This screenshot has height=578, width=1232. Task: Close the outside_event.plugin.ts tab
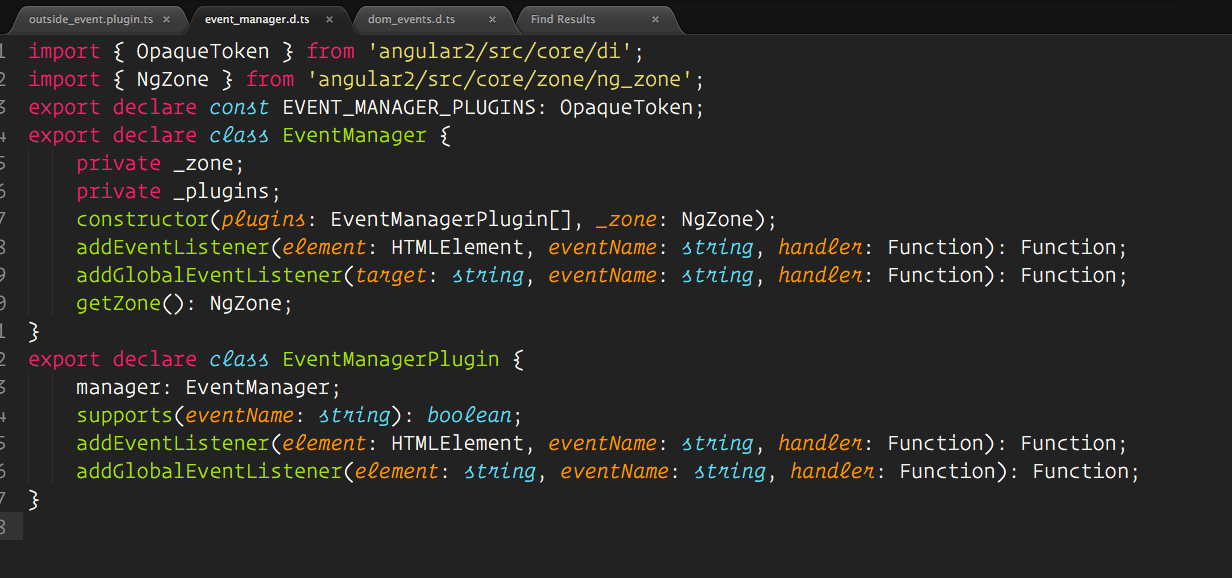166,18
